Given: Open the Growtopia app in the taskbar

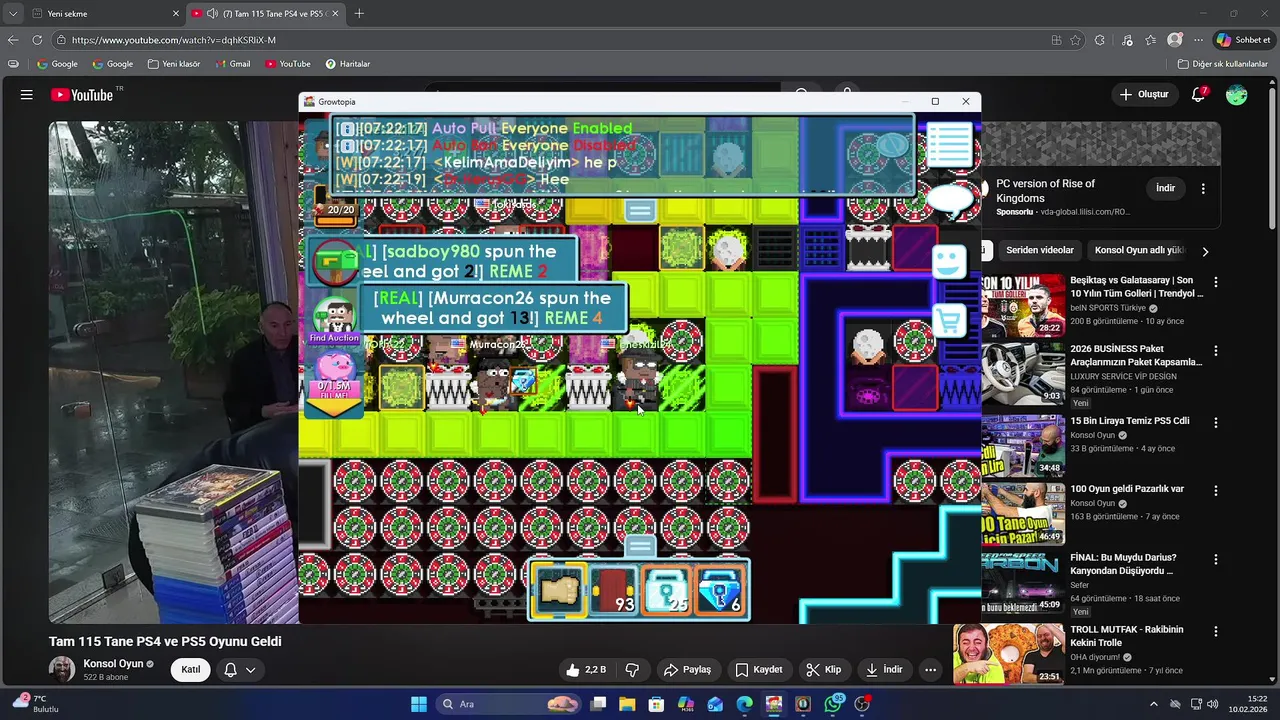Looking at the screenshot, I should [773, 704].
